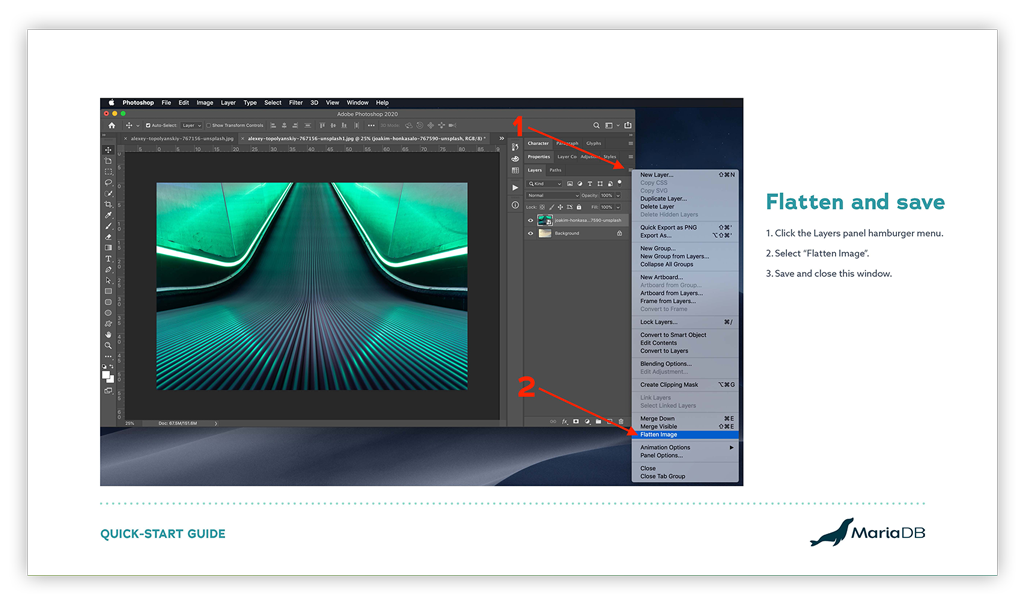
Task: Open the Filter menu in menu bar
Action: coord(296,102)
